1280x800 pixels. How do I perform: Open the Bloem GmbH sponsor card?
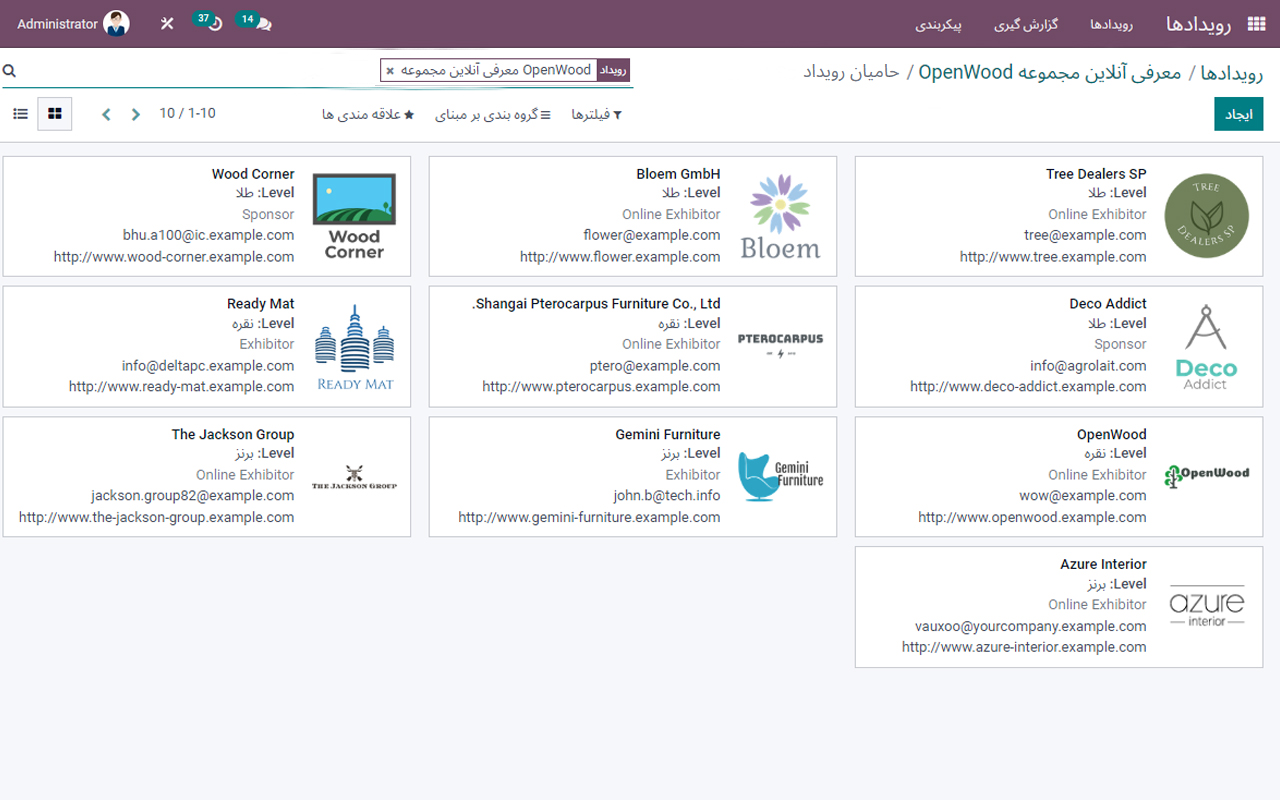click(x=632, y=216)
